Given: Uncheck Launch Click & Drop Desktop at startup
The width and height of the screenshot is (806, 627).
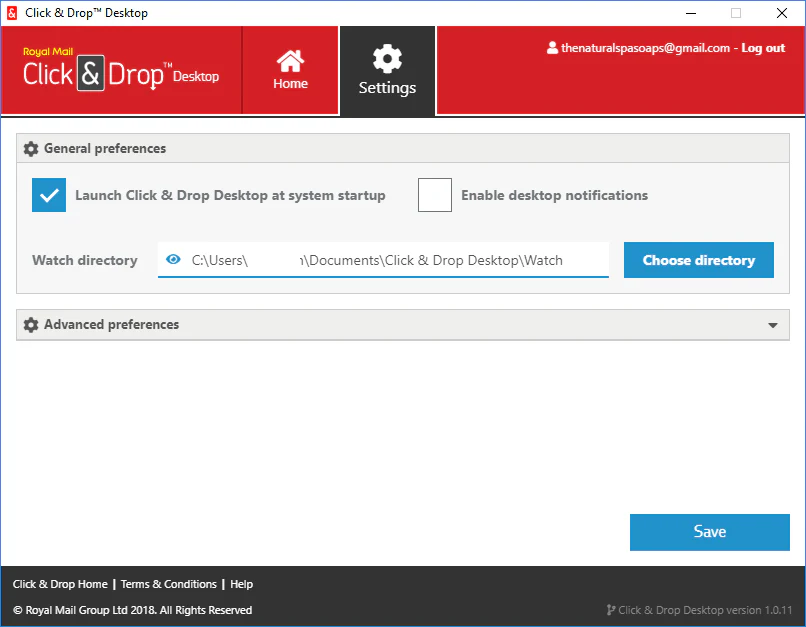Looking at the screenshot, I should 49,195.
